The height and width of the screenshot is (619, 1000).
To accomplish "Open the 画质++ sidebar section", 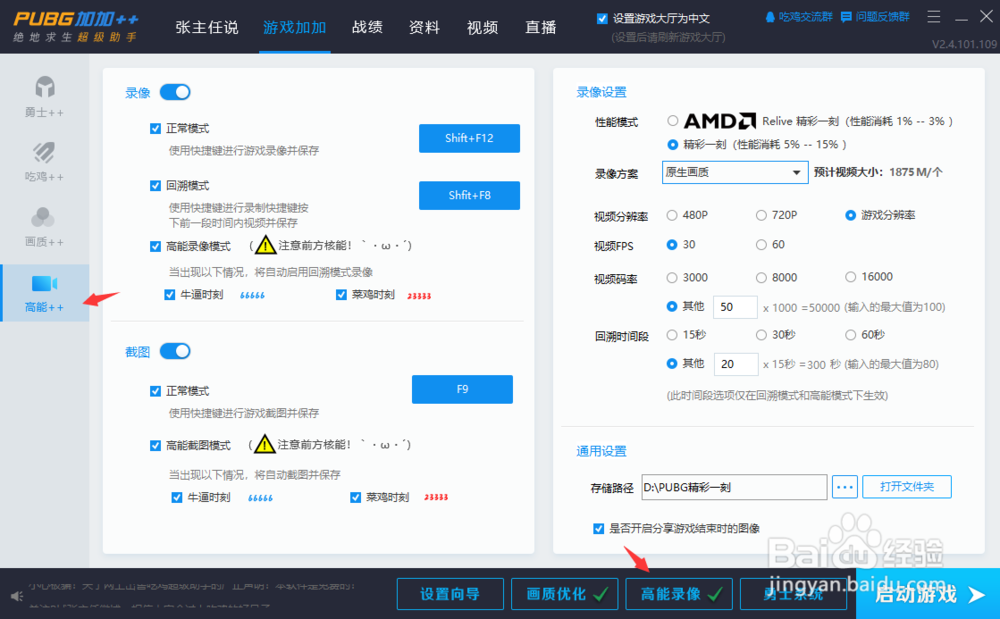I will pyautogui.click(x=44, y=227).
